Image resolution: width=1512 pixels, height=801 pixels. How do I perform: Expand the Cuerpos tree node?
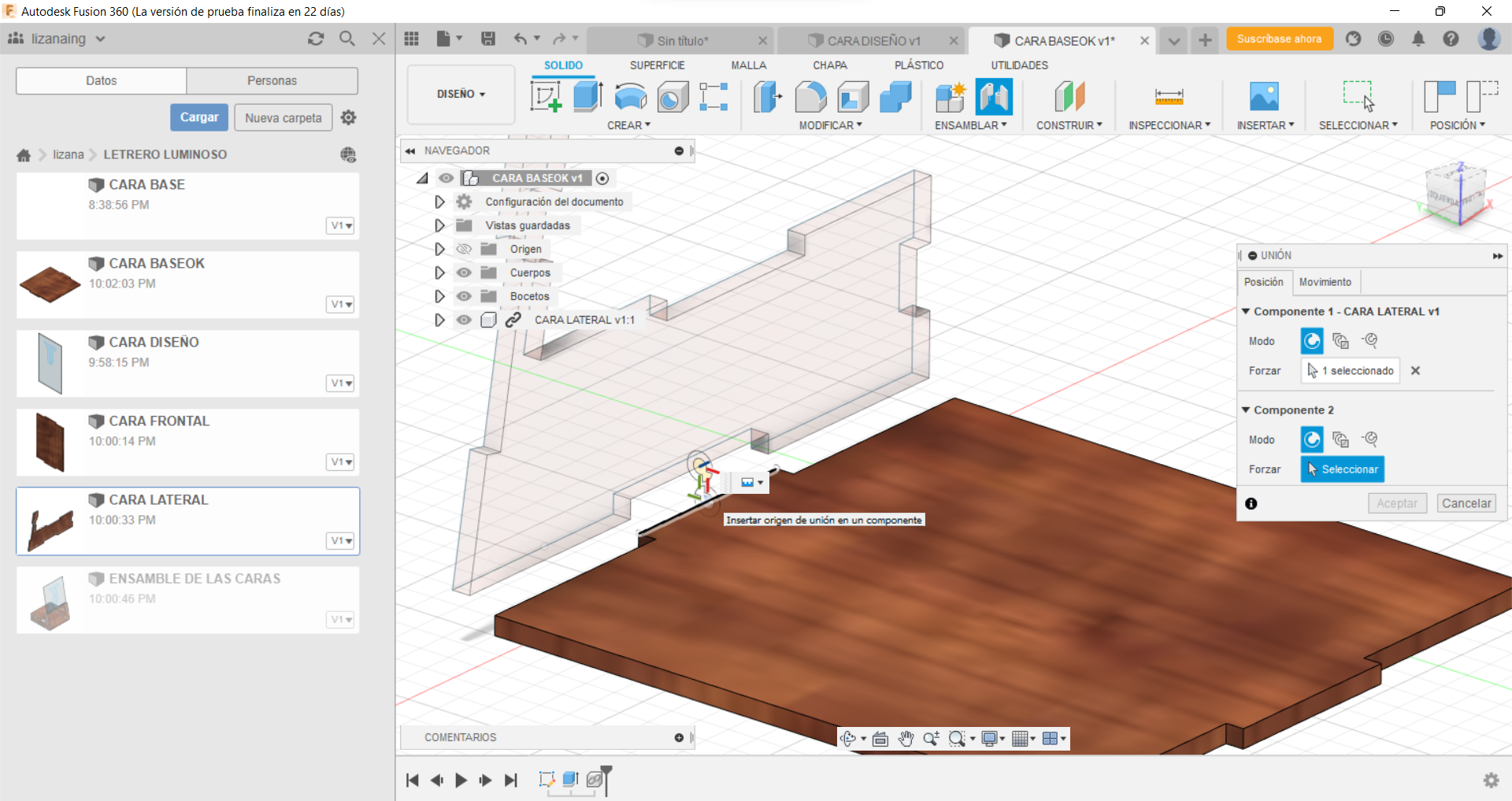(439, 273)
